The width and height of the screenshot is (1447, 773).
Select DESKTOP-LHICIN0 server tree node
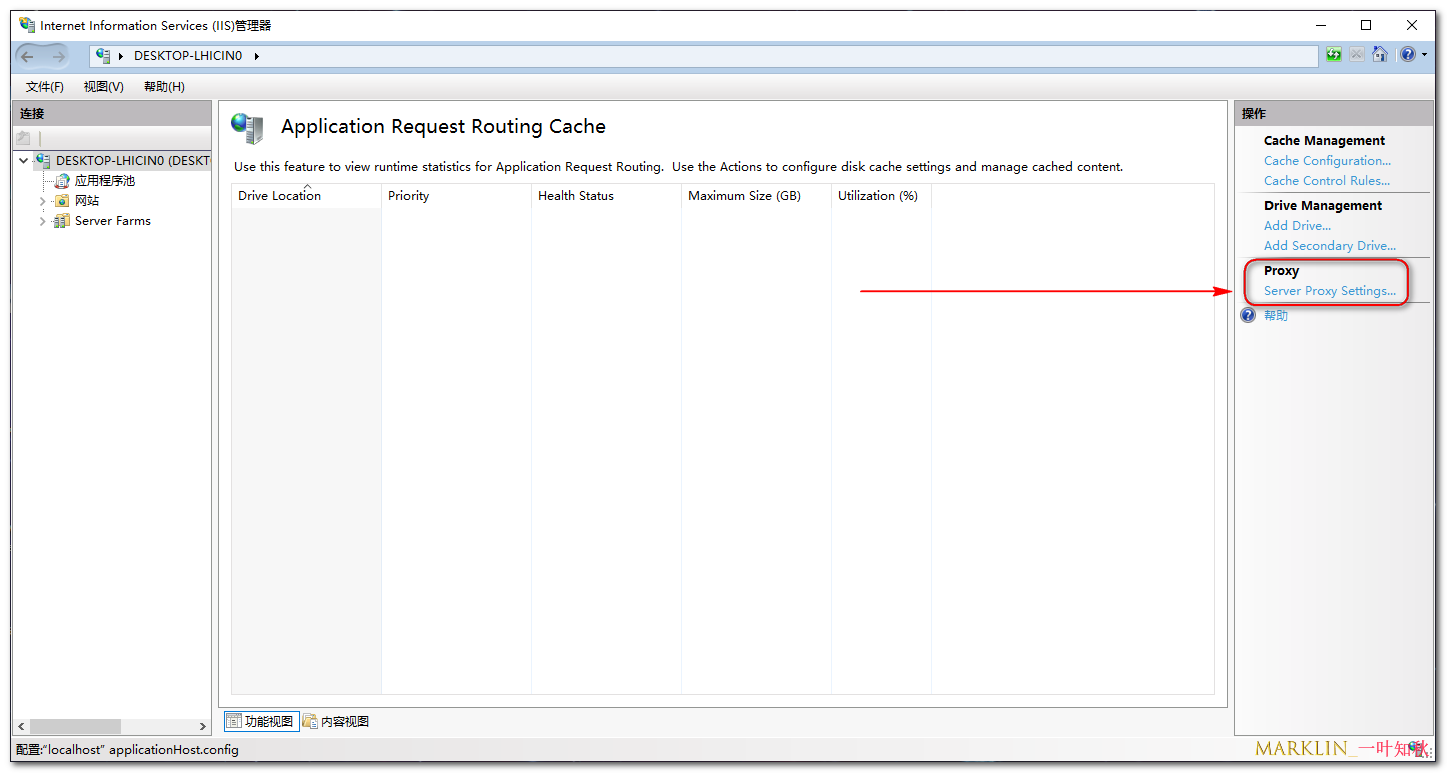[x=133, y=161]
